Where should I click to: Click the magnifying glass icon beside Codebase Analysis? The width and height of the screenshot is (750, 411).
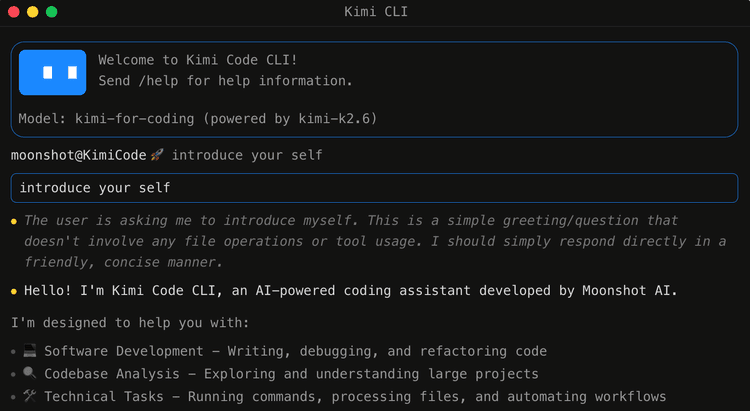tap(30, 373)
